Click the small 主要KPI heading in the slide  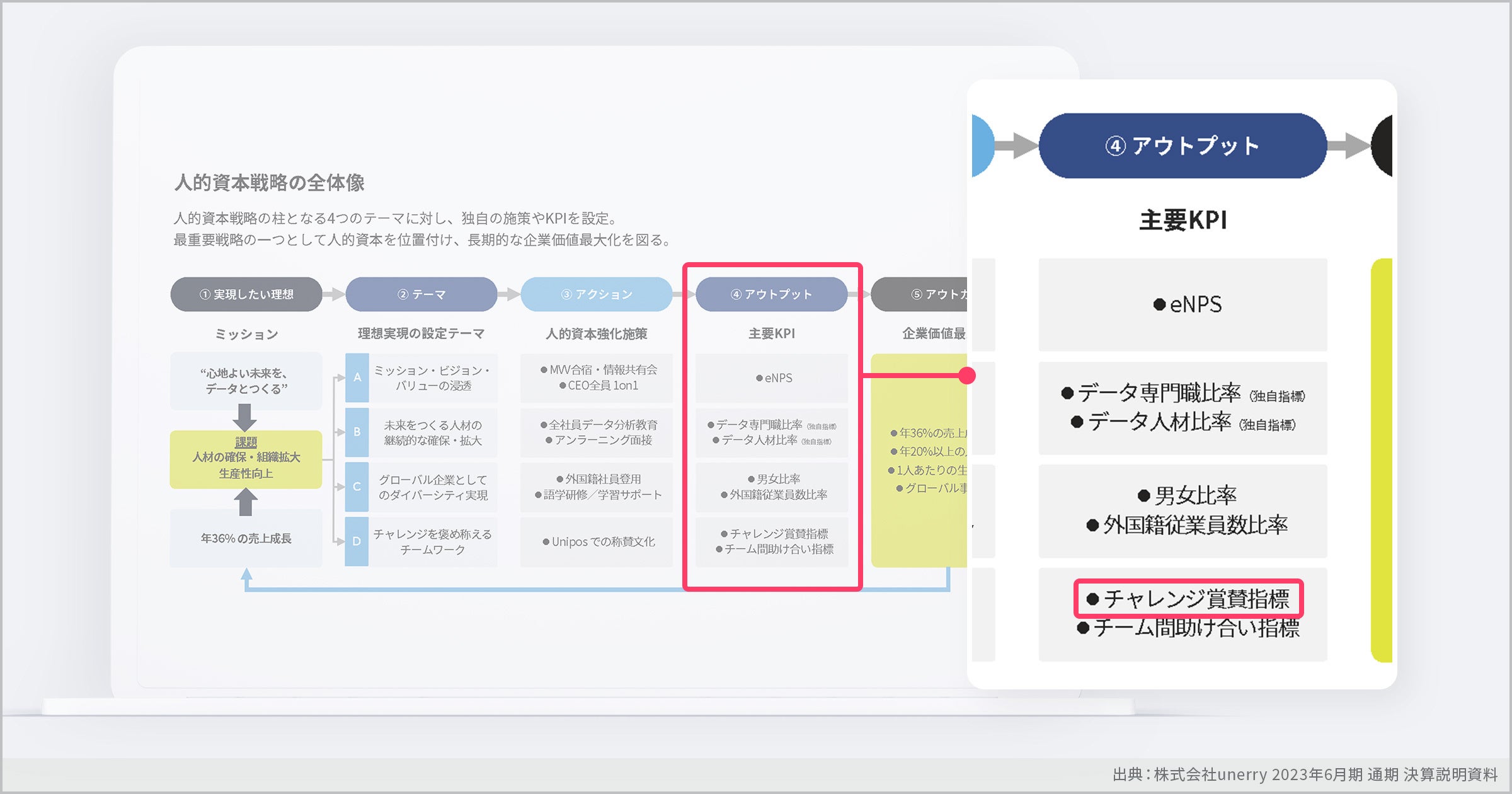point(772,333)
